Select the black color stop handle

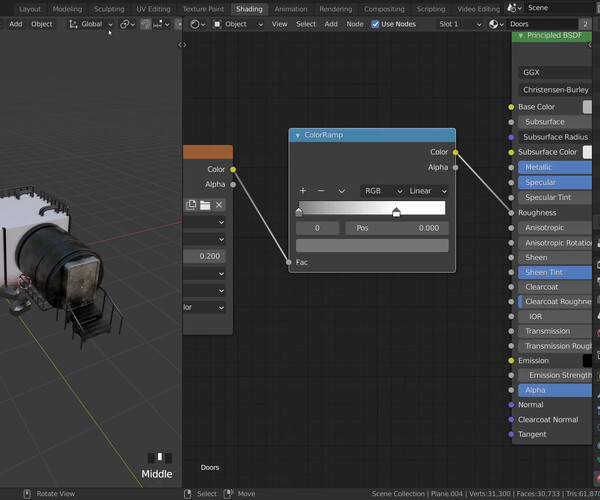(299, 212)
